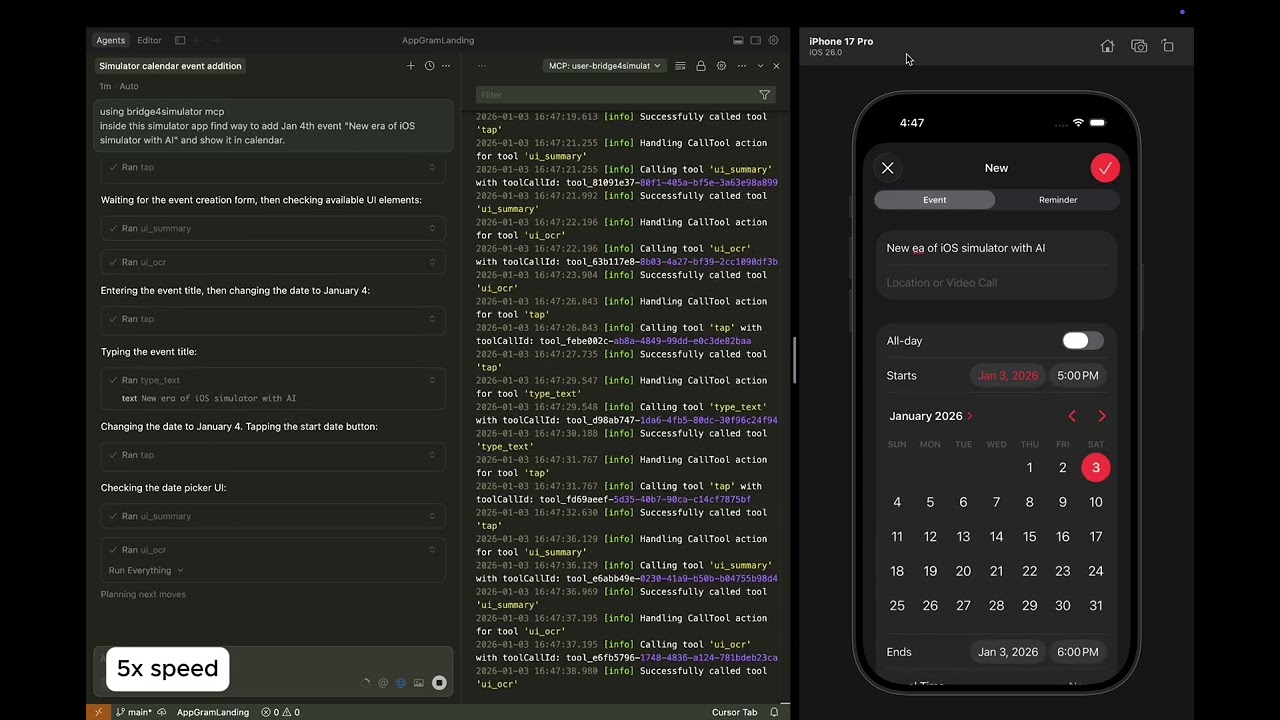Click the checkmark beside Ran type_text step
The height and width of the screenshot is (720, 1280).
pos(113,380)
